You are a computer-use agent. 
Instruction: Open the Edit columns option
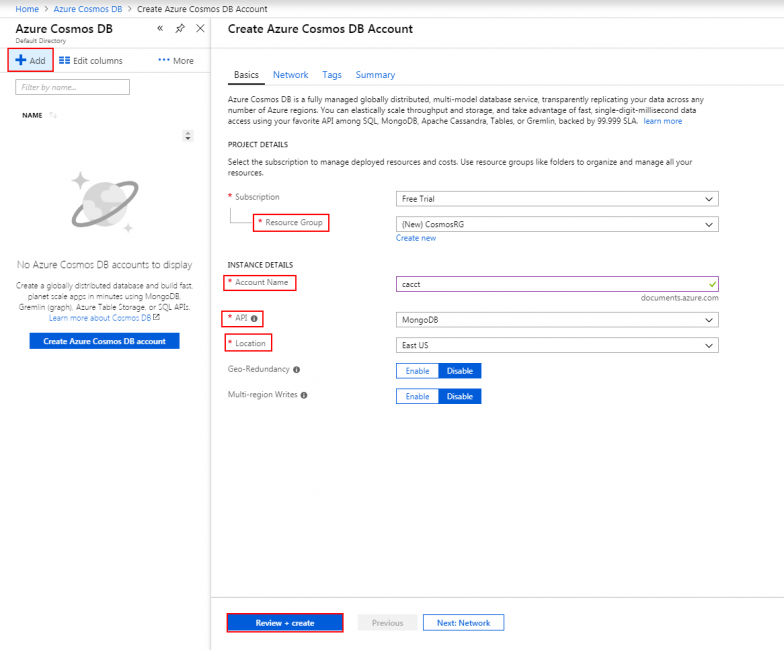coord(91,61)
